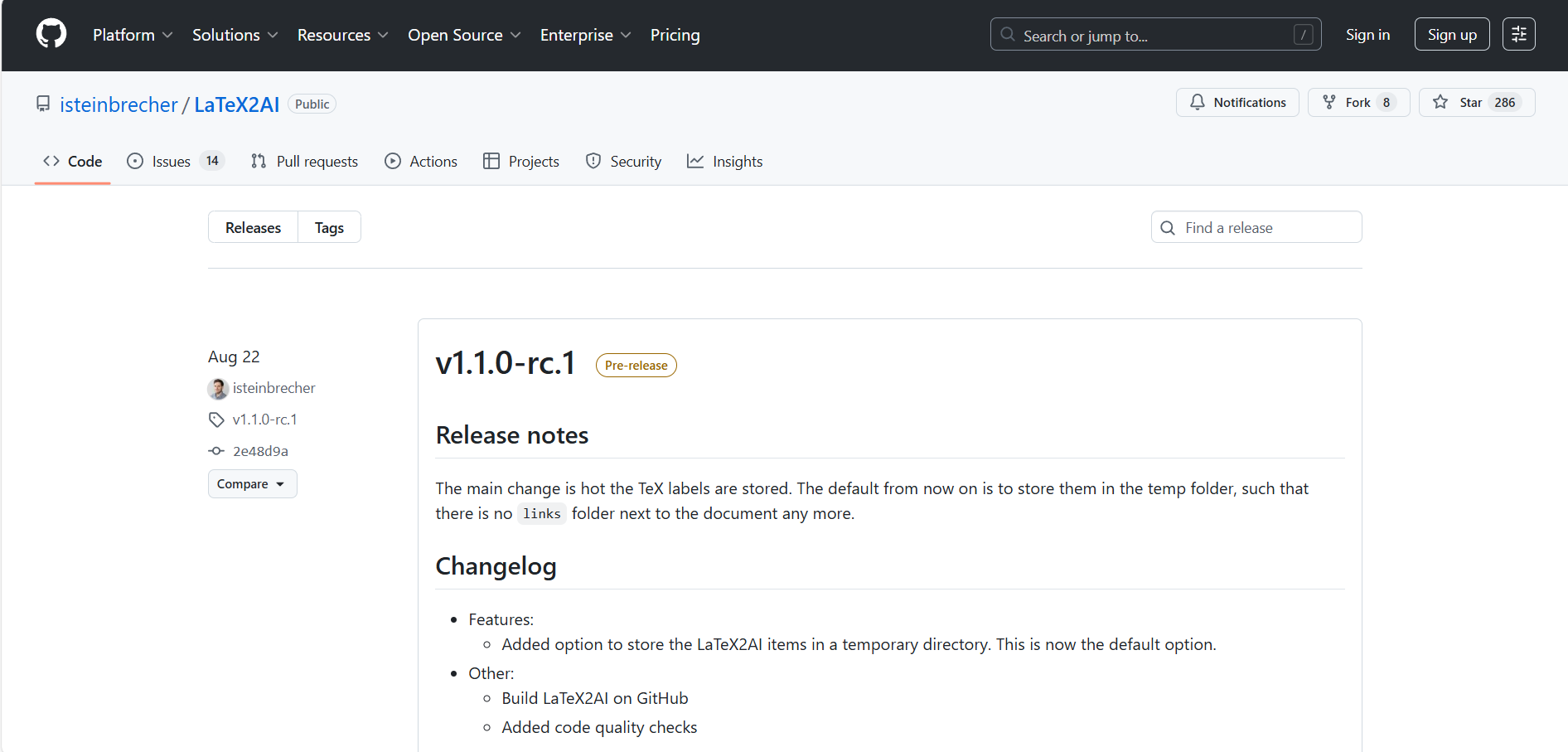Open the LaTeX2AI repository link
Image resolution: width=1568 pixels, height=752 pixels.
[x=236, y=104]
